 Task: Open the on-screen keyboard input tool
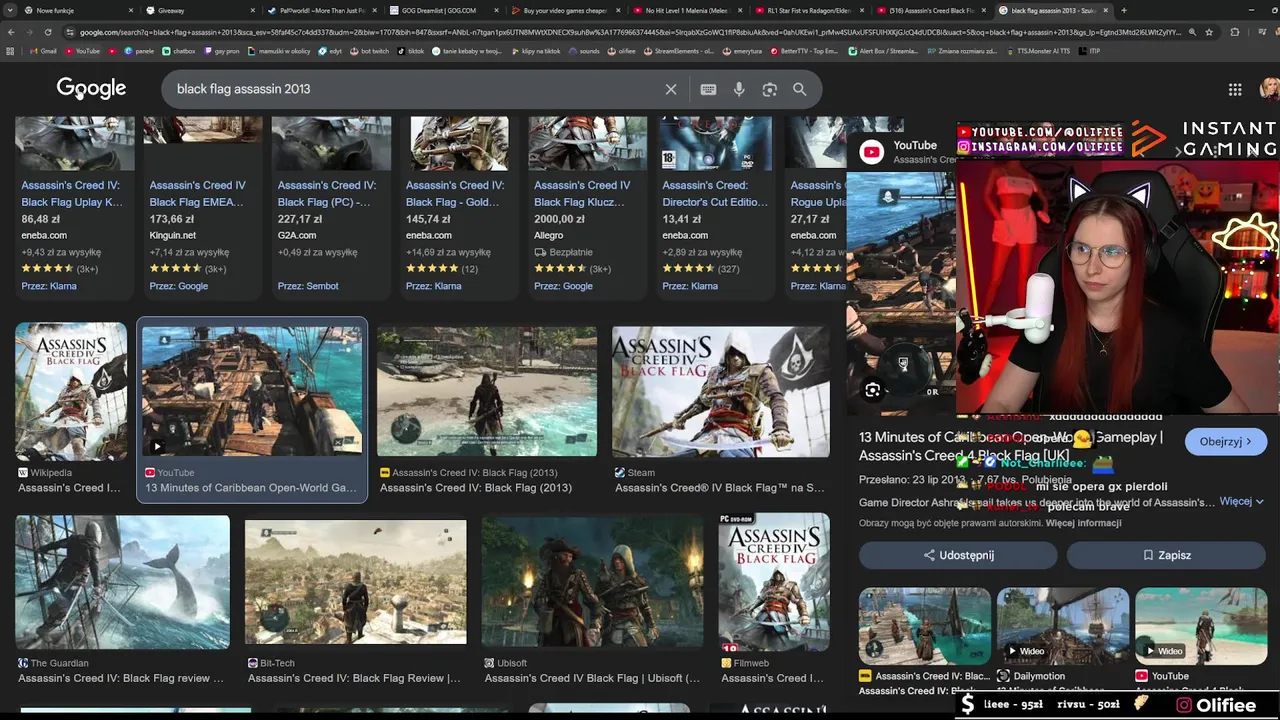click(x=708, y=89)
